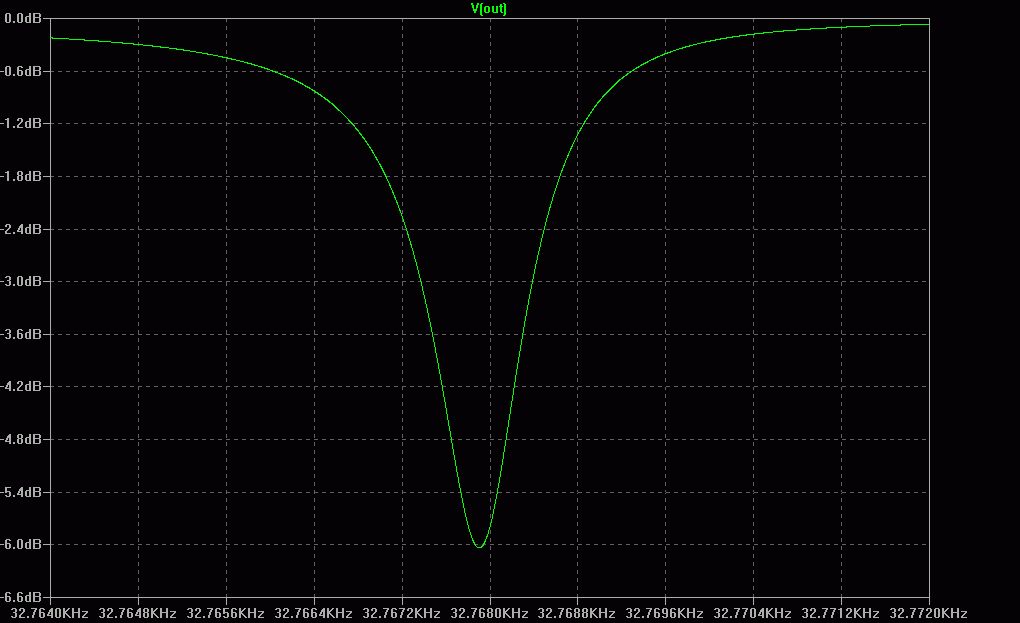Click the -3.6dB axis label
This screenshot has width=1020, height=623.
[x=21, y=334]
